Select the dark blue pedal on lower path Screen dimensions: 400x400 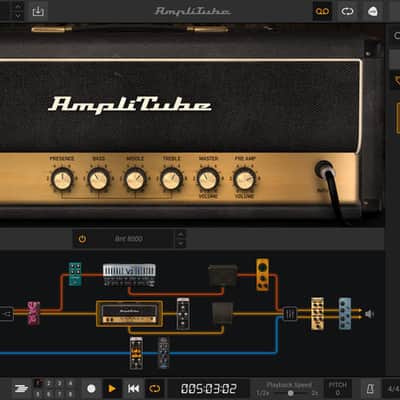(163, 353)
